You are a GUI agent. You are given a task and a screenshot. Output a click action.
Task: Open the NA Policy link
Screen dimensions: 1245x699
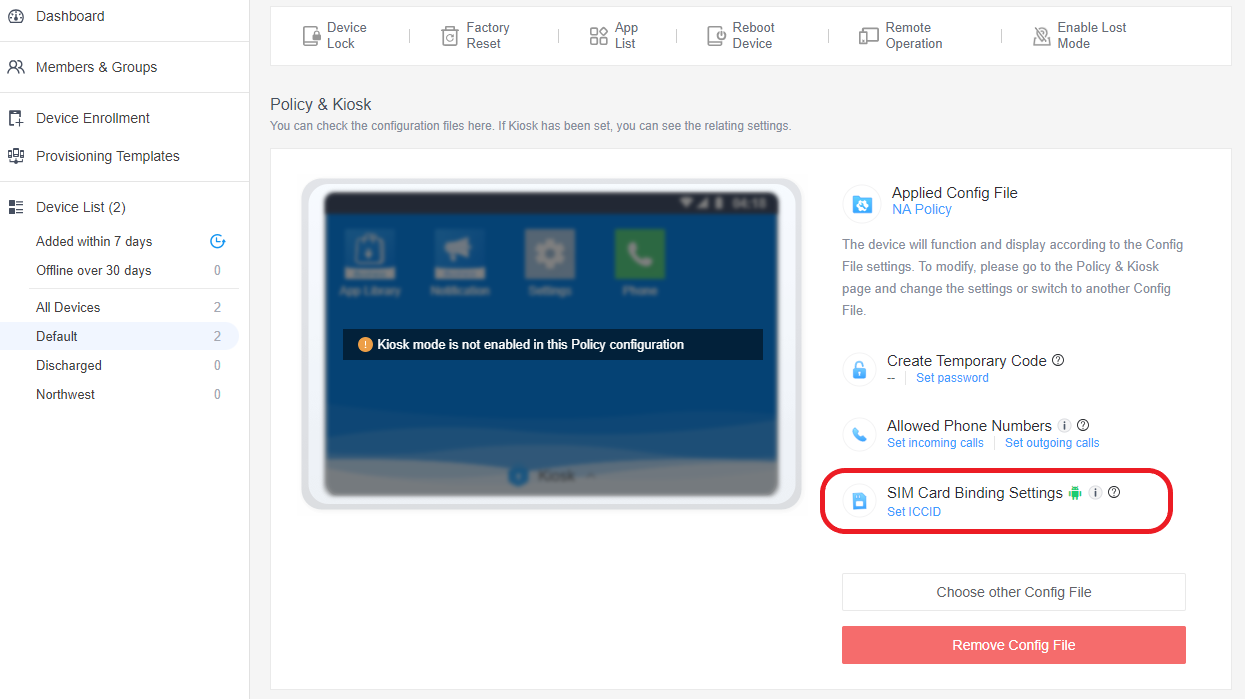921,210
